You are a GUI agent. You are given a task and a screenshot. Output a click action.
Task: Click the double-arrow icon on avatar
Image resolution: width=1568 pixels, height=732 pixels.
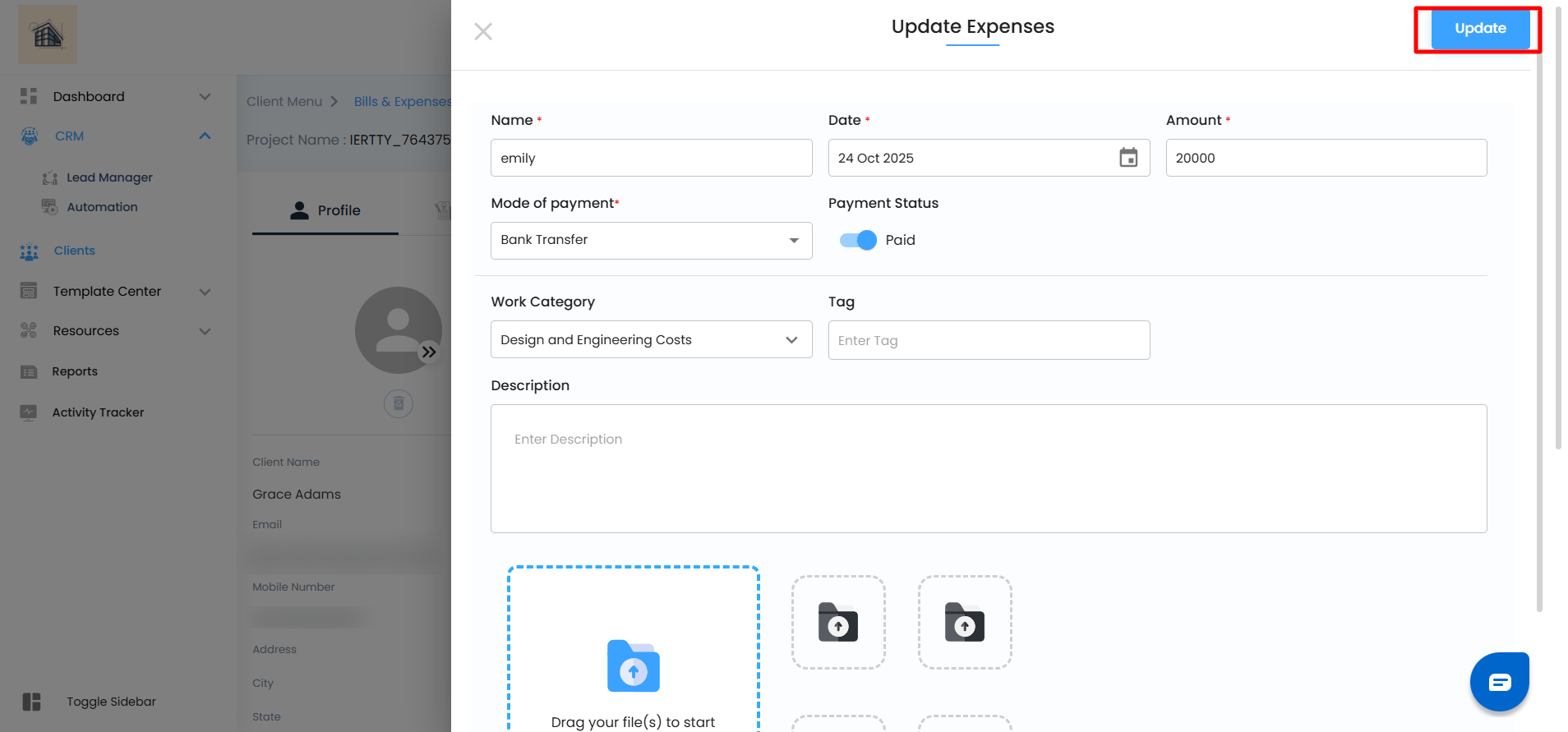[429, 352]
